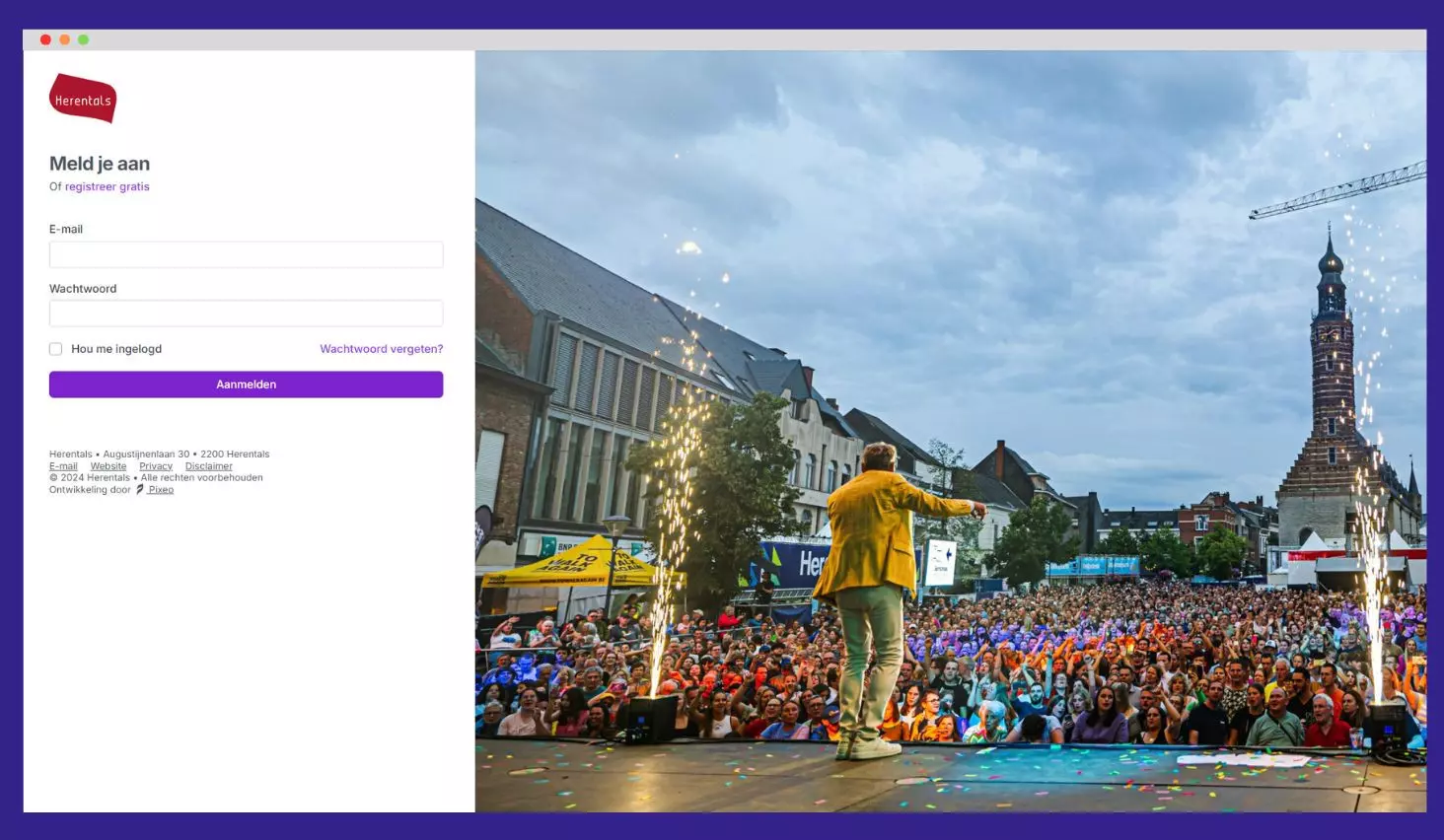Open the Privacy footer link

click(x=156, y=466)
